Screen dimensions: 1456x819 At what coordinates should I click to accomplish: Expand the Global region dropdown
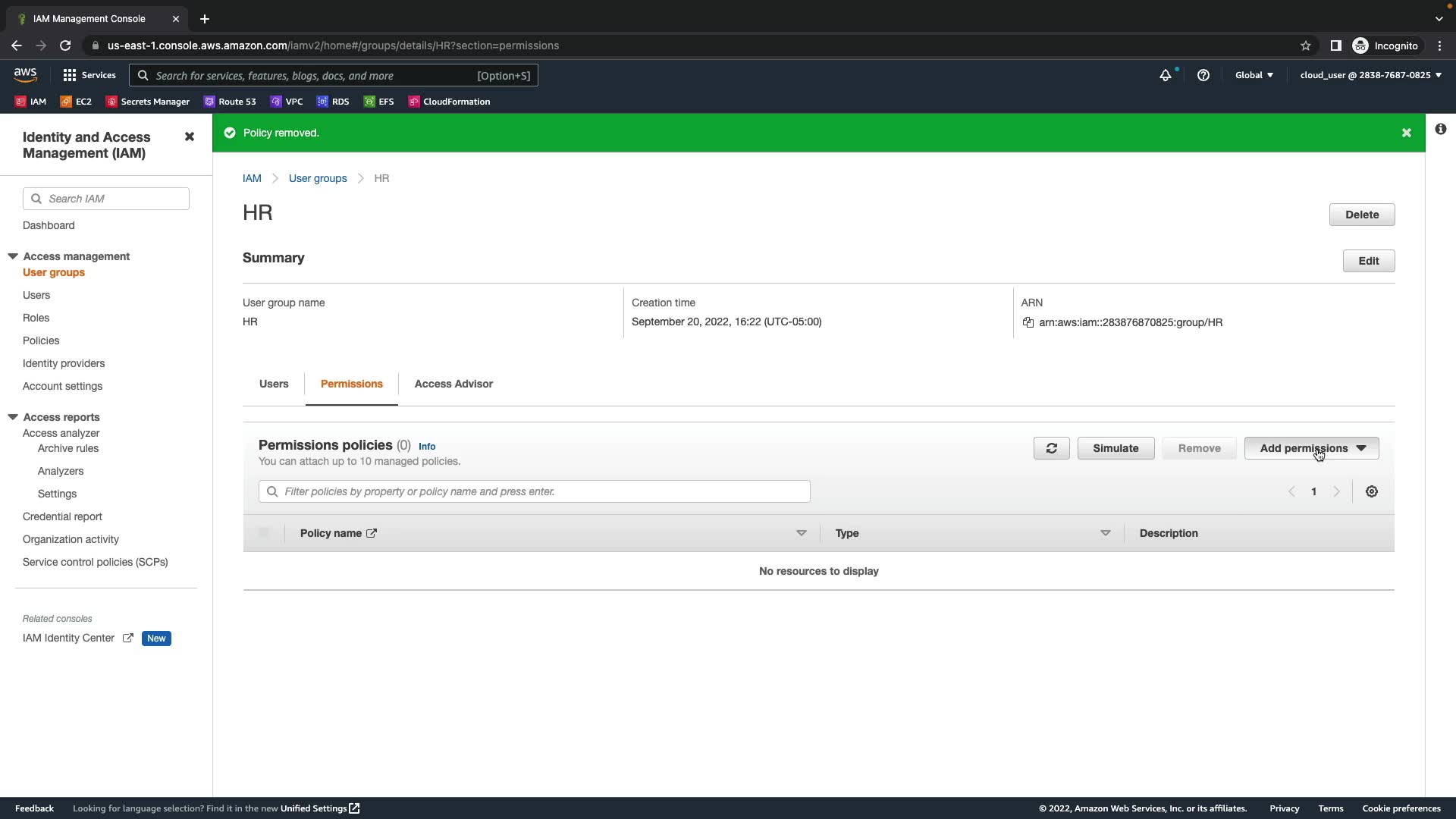[x=1254, y=75]
